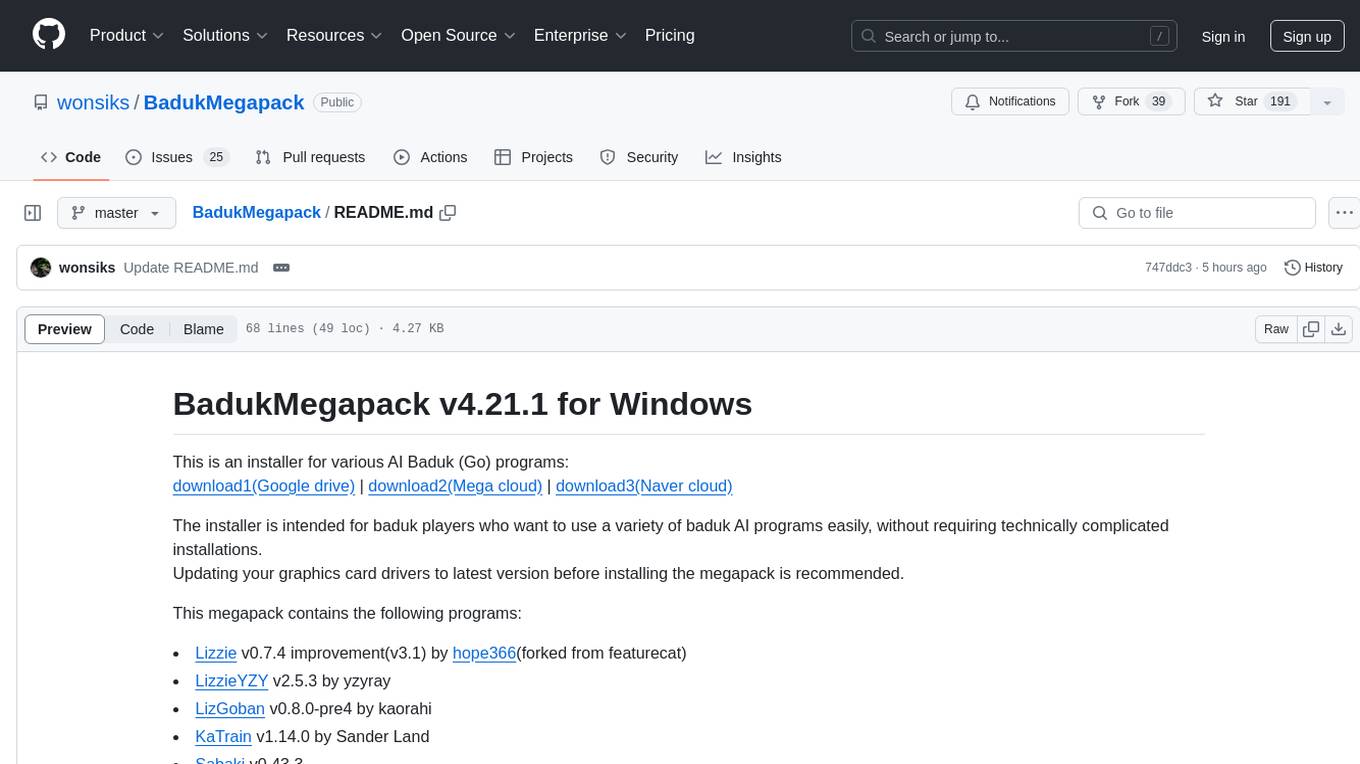Image resolution: width=1360 pixels, height=764 pixels.
Task: Open the KaTrain project link
Action: (224, 737)
